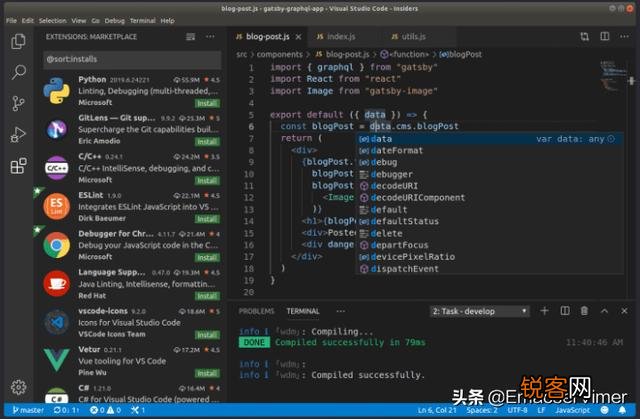This screenshot has width=640, height=419.
Task: Split the terminal panel
Action: point(565,311)
